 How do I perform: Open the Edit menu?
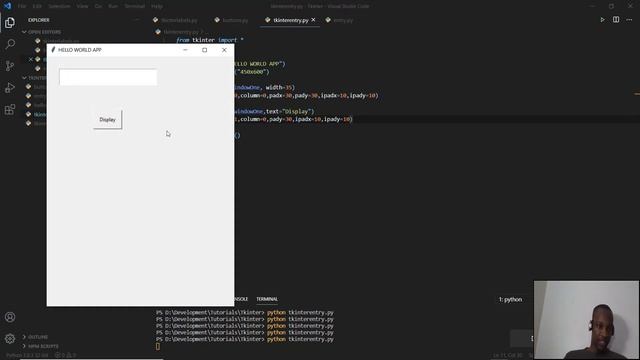coord(37,6)
